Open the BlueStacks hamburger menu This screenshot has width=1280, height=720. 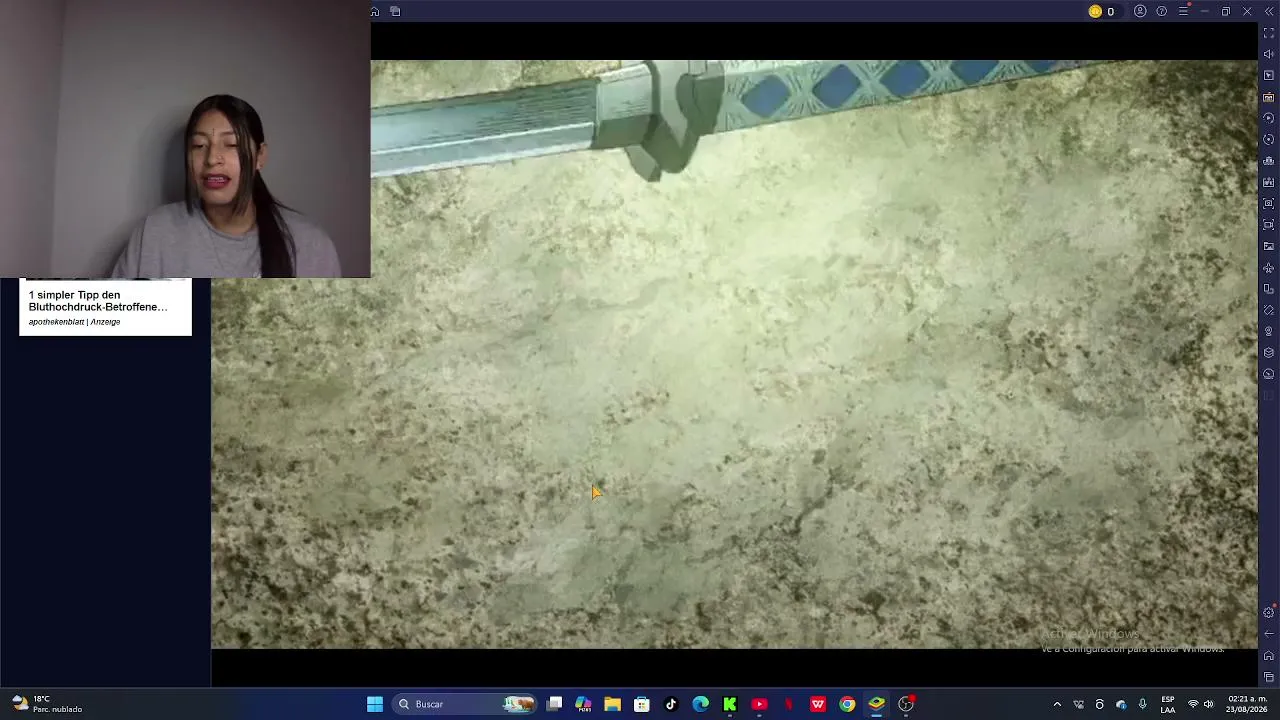tap(1183, 11)
